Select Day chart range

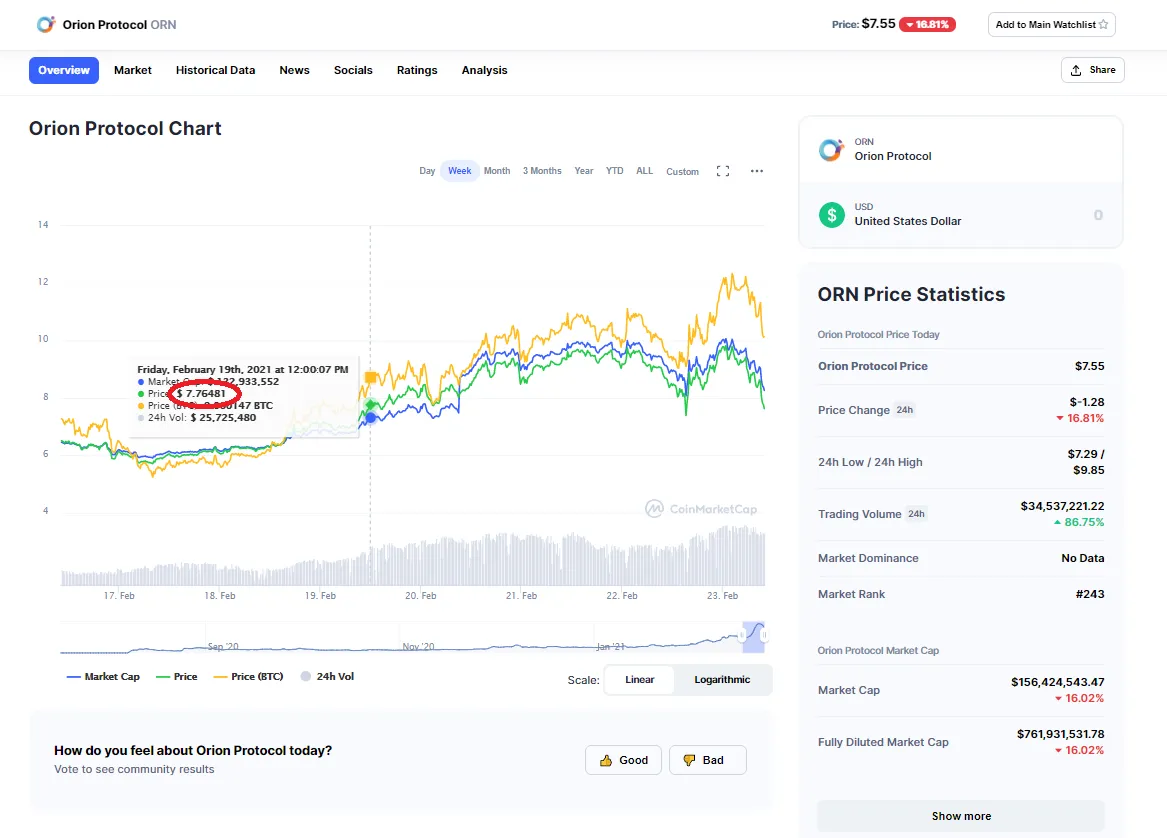pos(427,171)
